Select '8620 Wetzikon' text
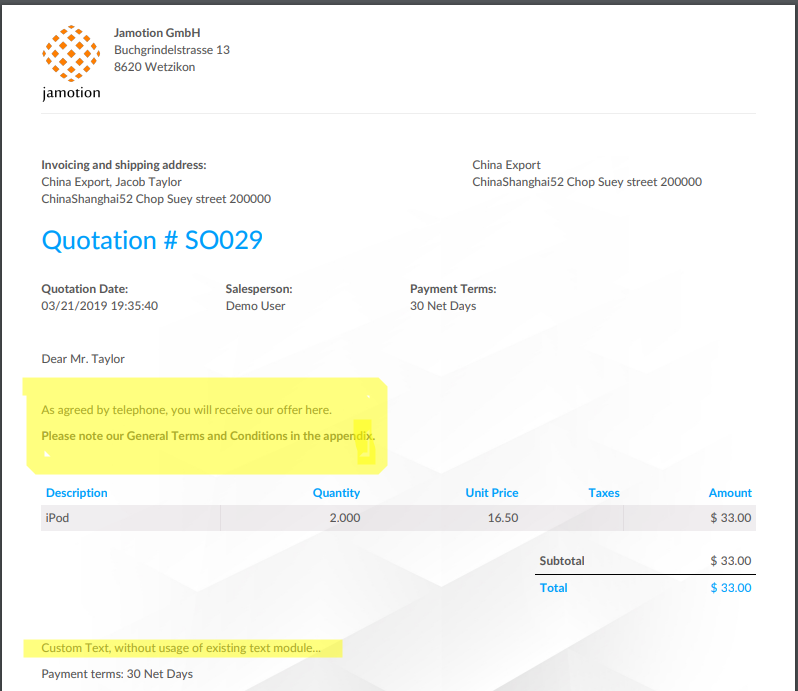 click(154, 67)
